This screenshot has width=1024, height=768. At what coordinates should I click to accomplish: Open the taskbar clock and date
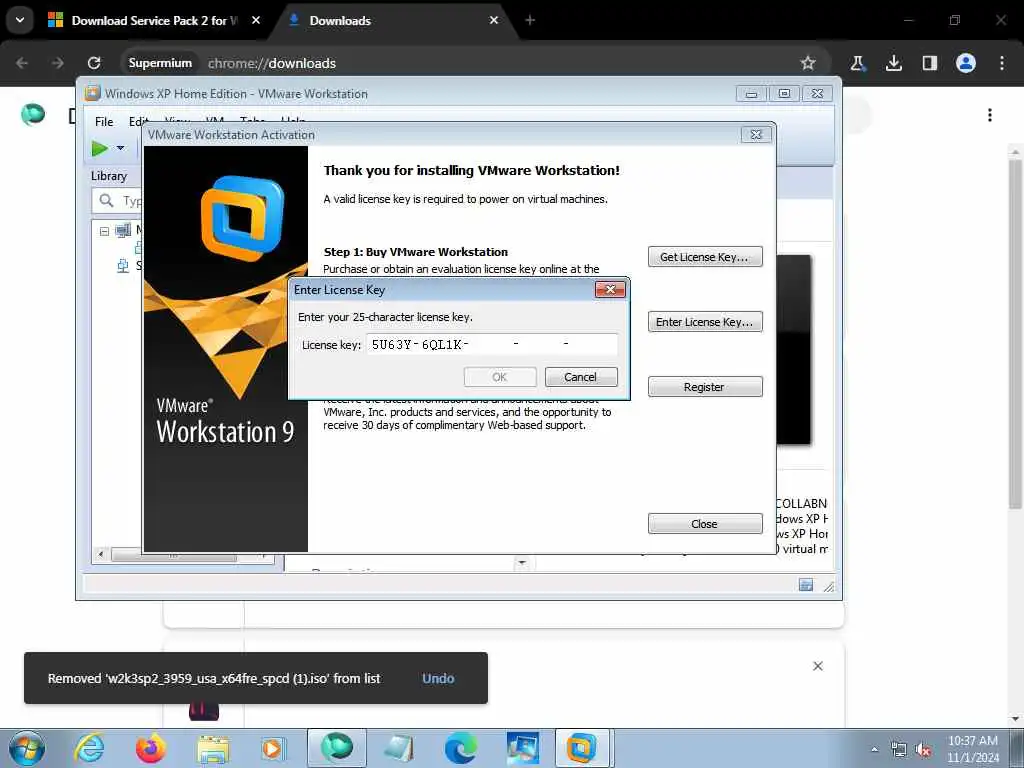click(973, 749)
